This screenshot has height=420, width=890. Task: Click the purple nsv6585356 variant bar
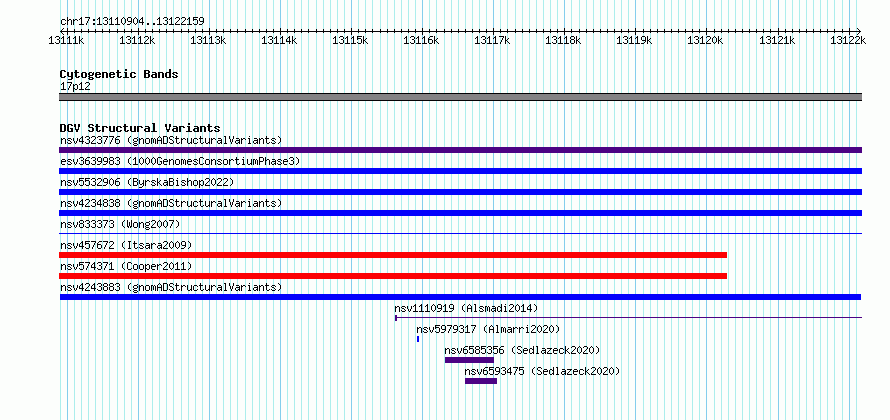(x=469, y=360)
